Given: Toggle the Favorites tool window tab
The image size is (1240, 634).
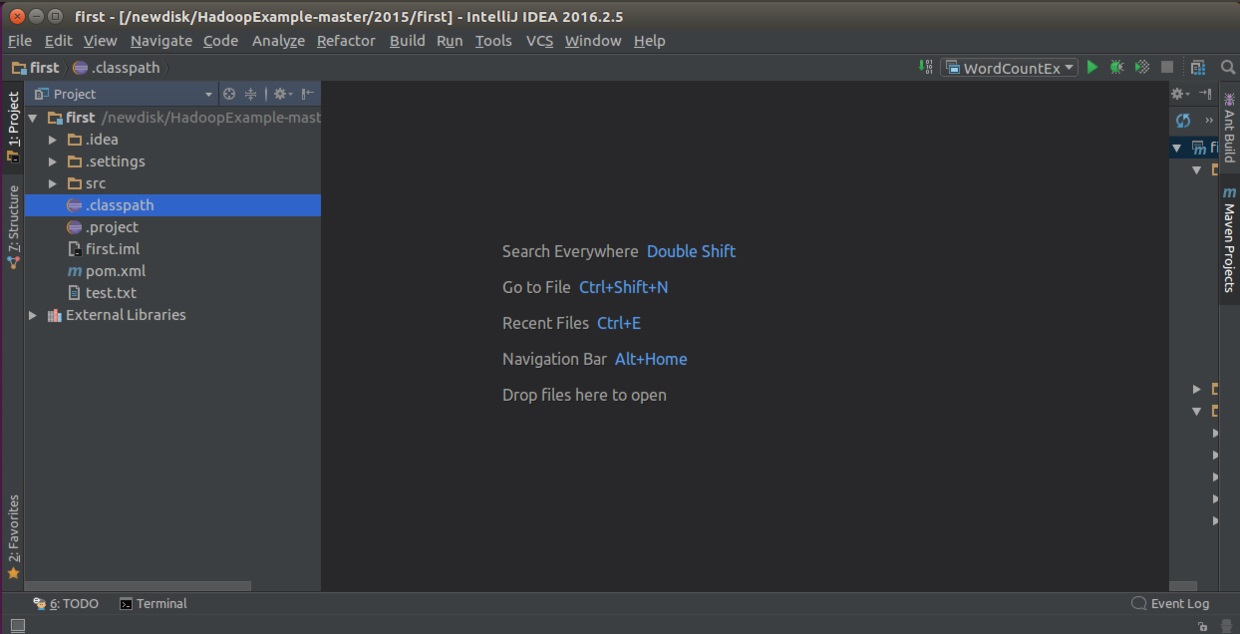Looking at the screenshot, I should [13, 535].
